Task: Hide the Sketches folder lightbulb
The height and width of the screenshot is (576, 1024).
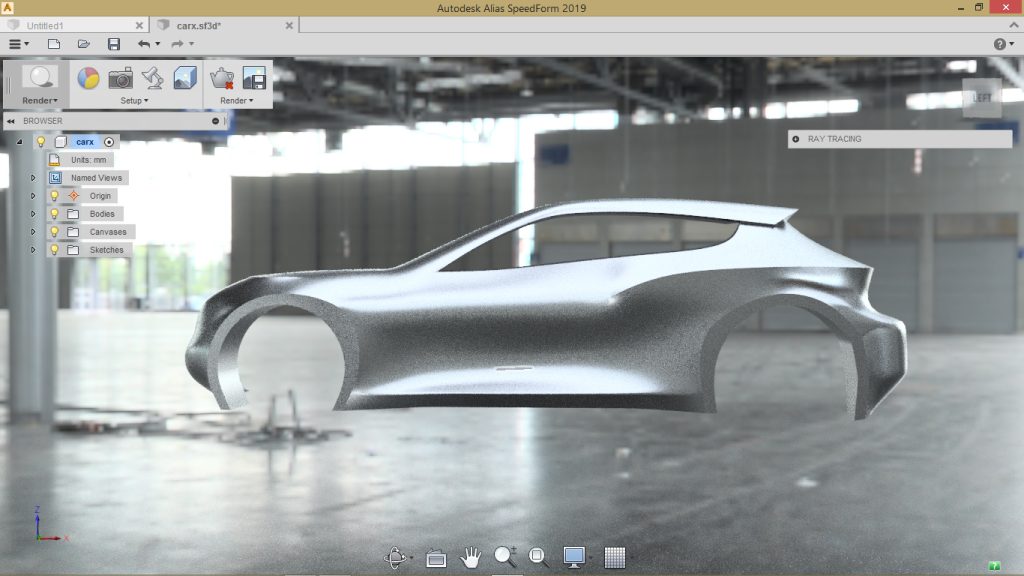Action: (x=54, y=250)
